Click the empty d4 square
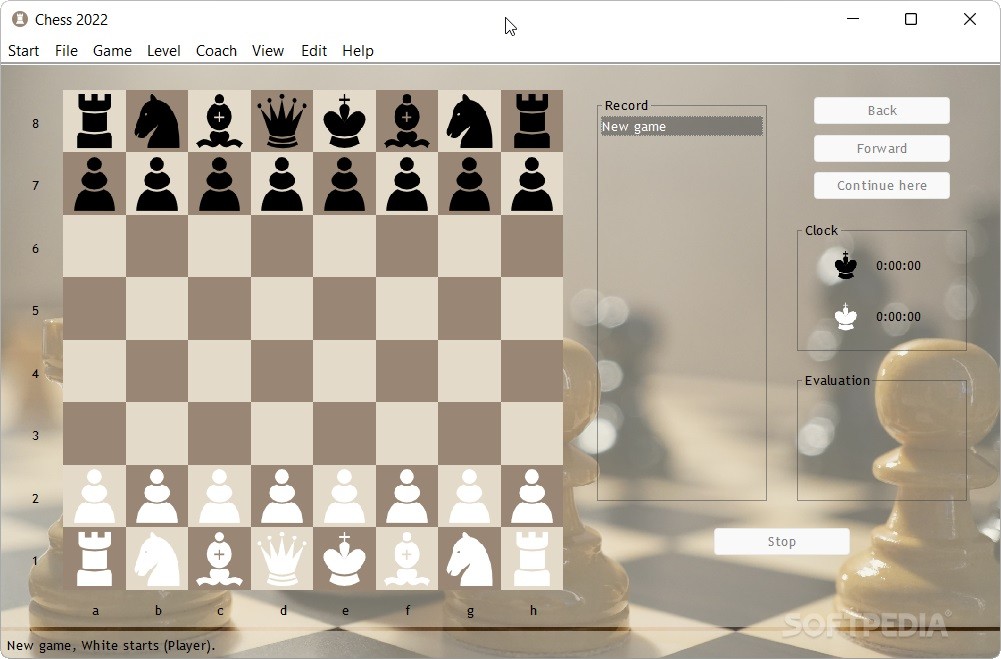 pos(282,371)
